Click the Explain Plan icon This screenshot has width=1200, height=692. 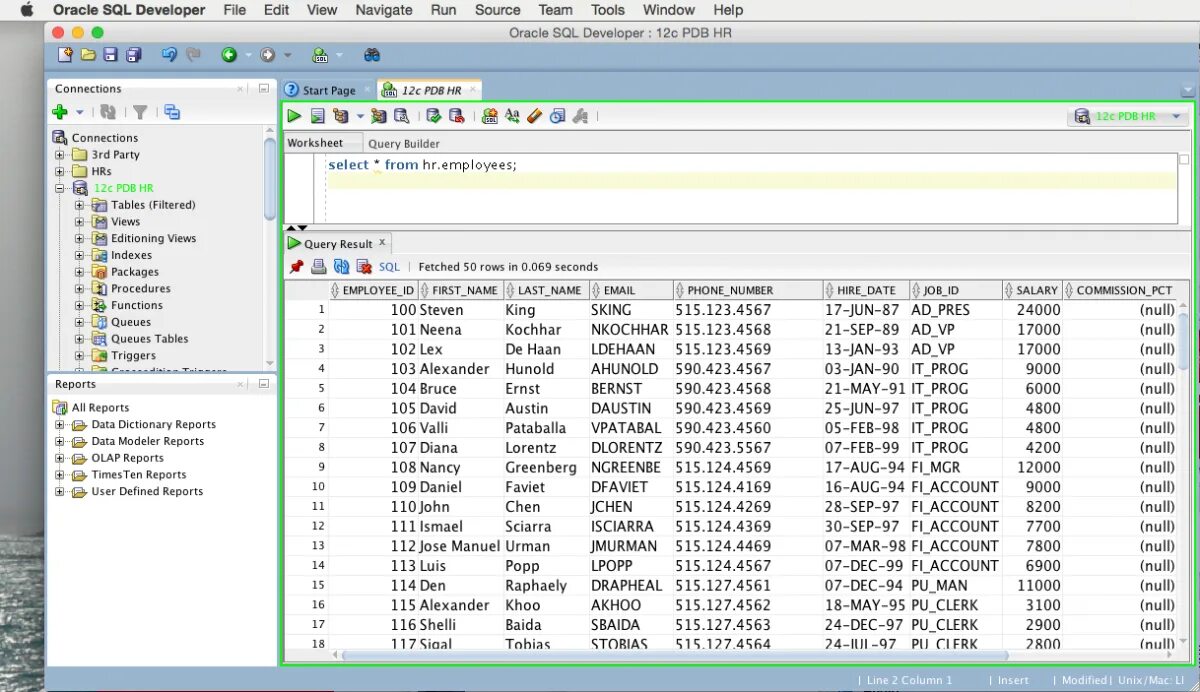pos(340,116)
